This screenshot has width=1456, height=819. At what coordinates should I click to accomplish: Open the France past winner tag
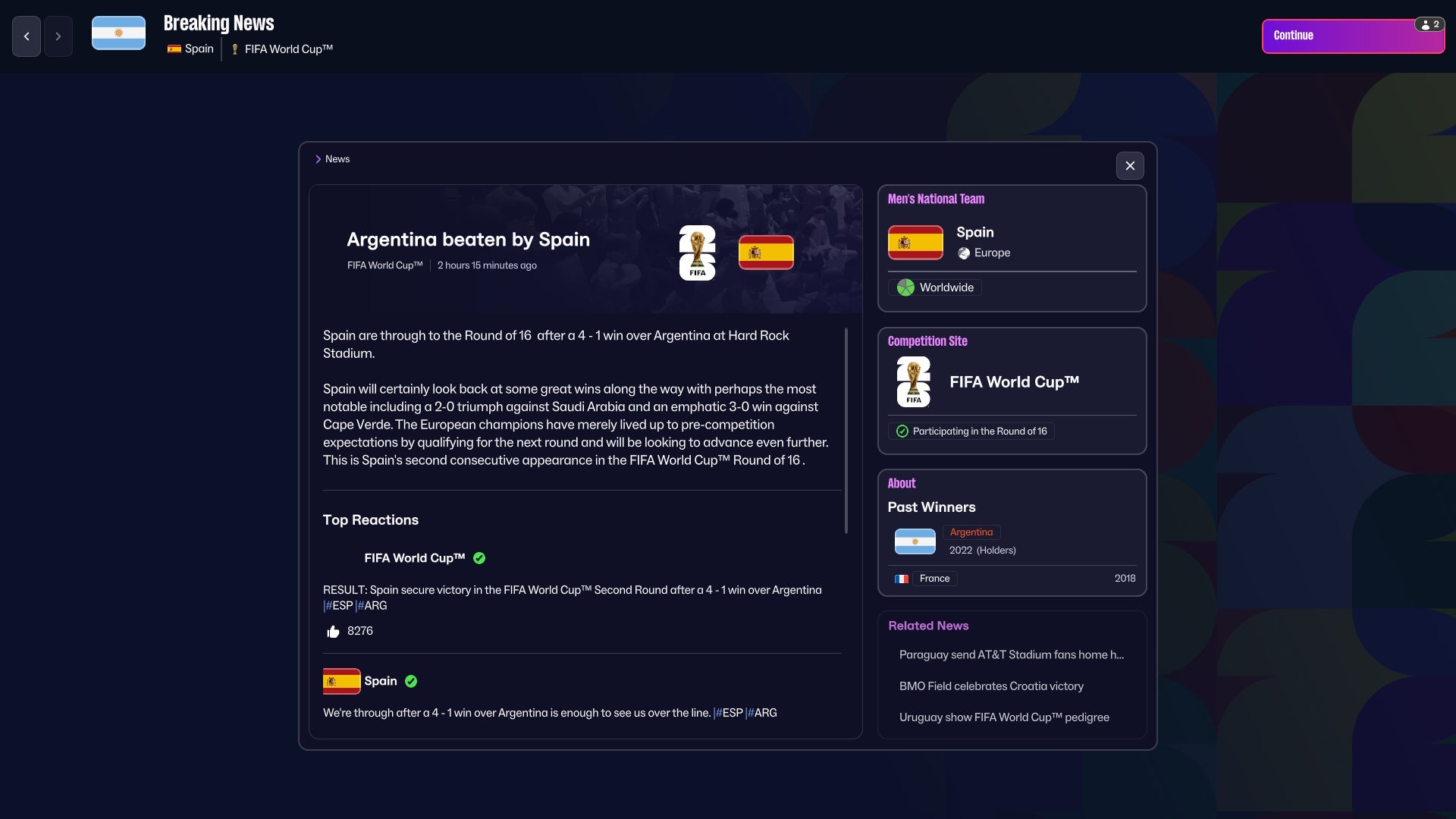[934, 579]
